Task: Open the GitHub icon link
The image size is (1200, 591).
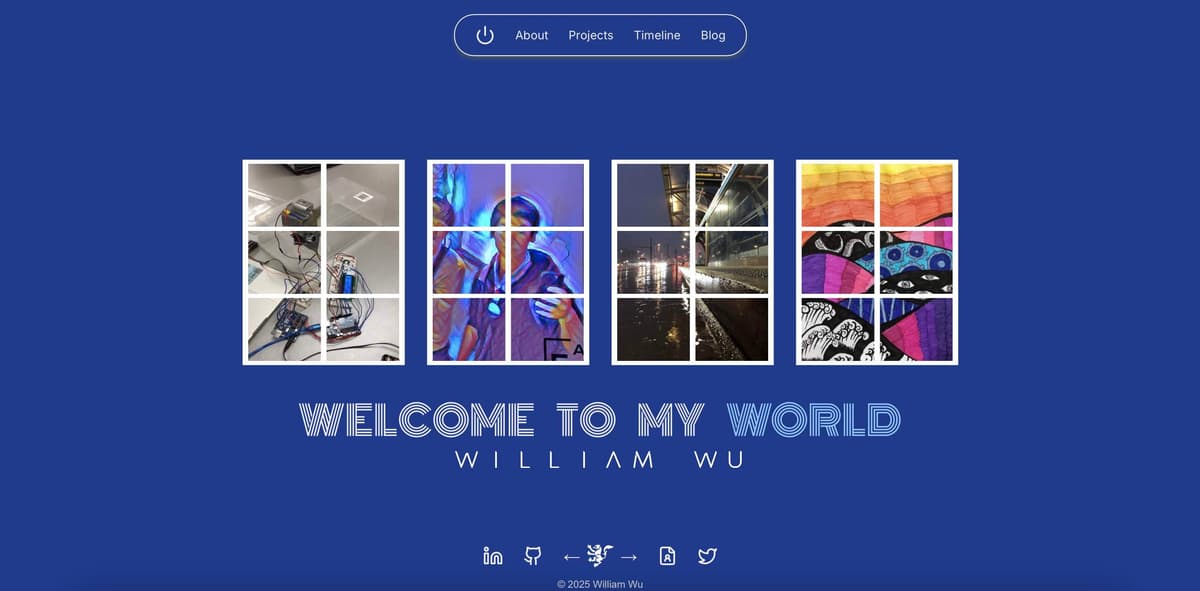Action: (x=533, y=556)
